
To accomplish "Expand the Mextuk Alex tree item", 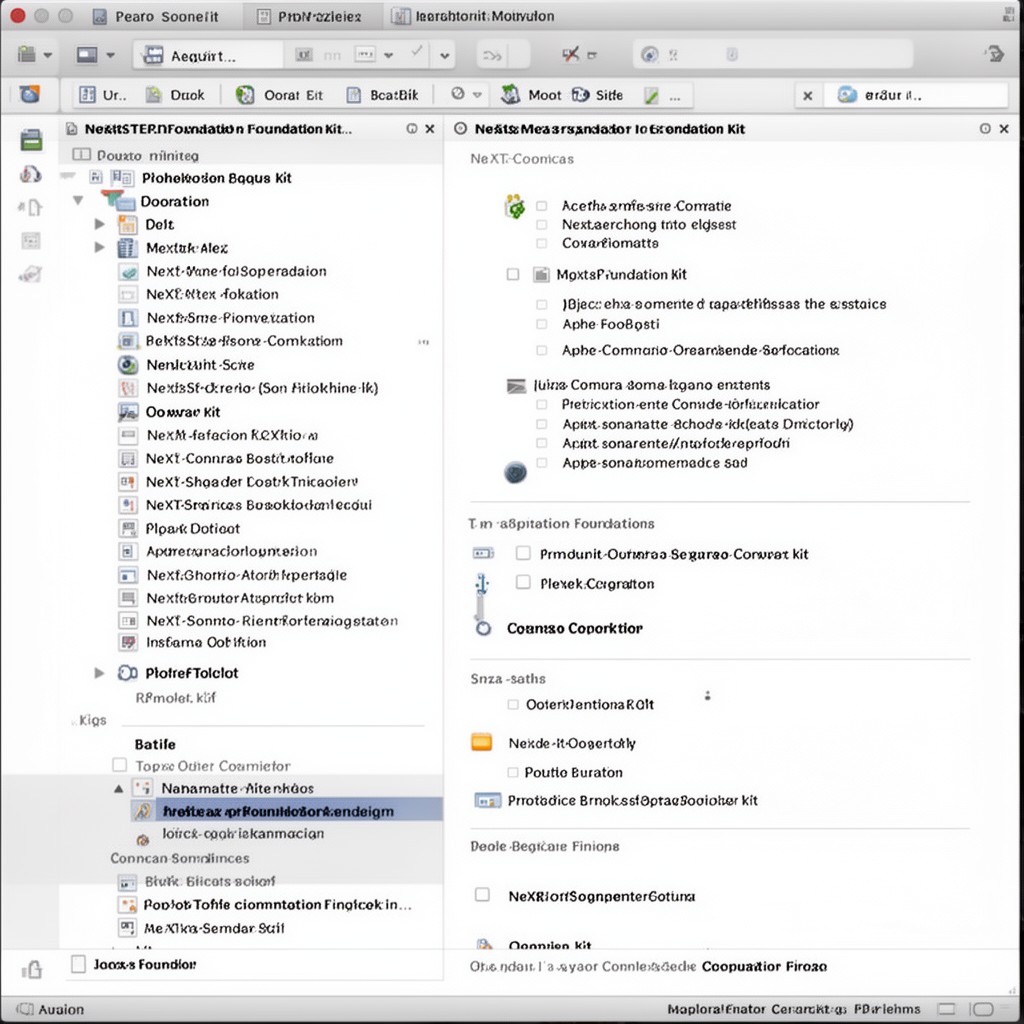I will 100,248.
